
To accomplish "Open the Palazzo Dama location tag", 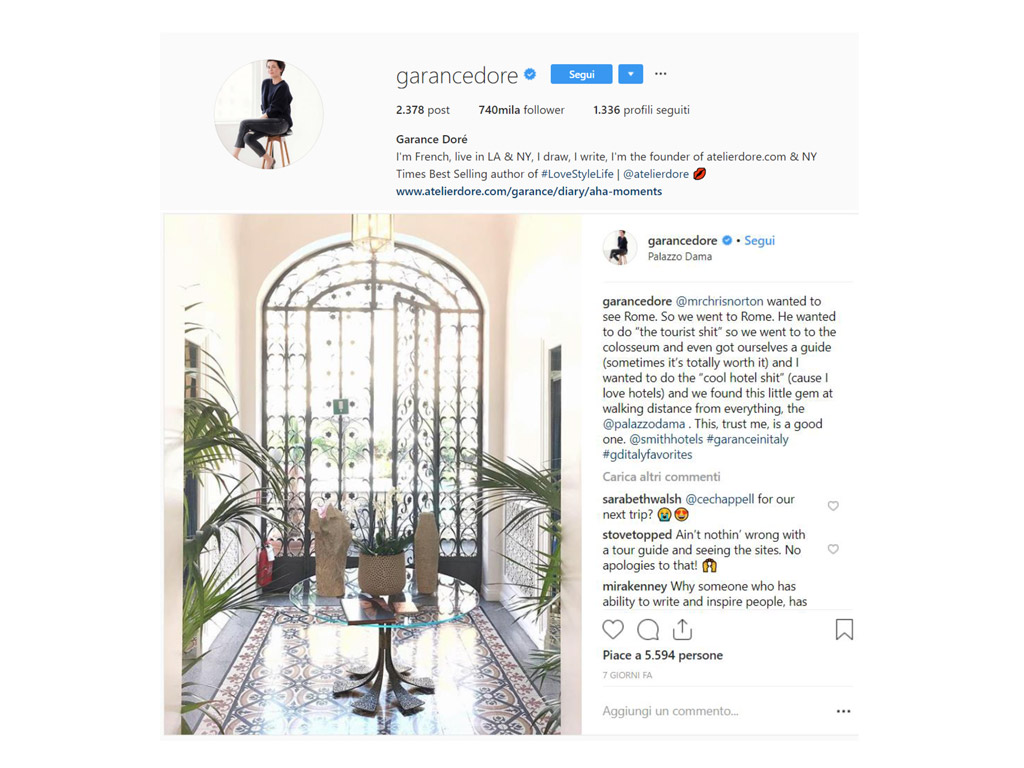I will 680,257.
